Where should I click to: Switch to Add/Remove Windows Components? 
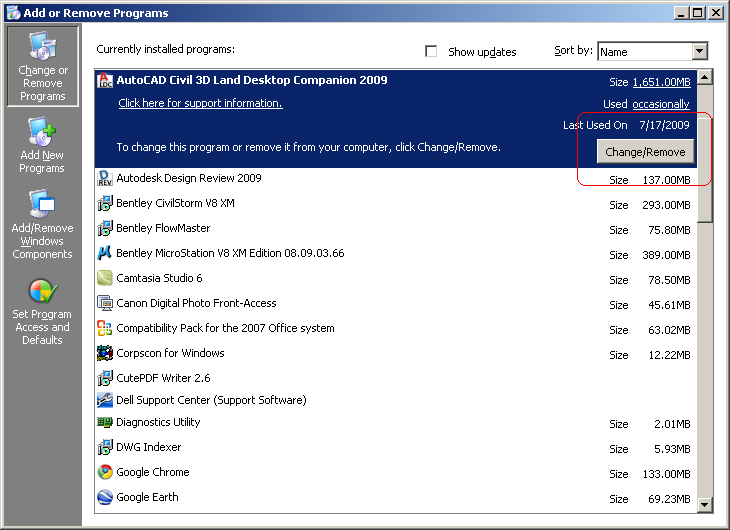coord(42,226)
